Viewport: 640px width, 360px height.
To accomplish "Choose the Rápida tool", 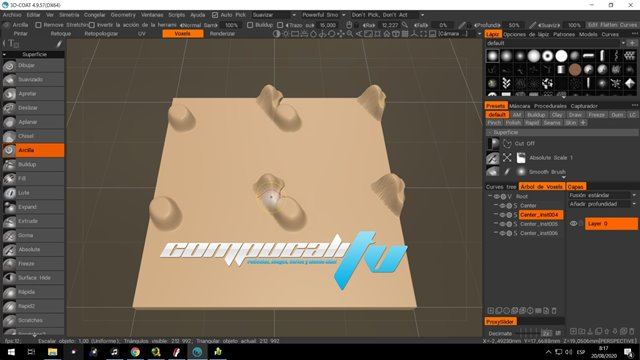I will [x=33, y=292].
